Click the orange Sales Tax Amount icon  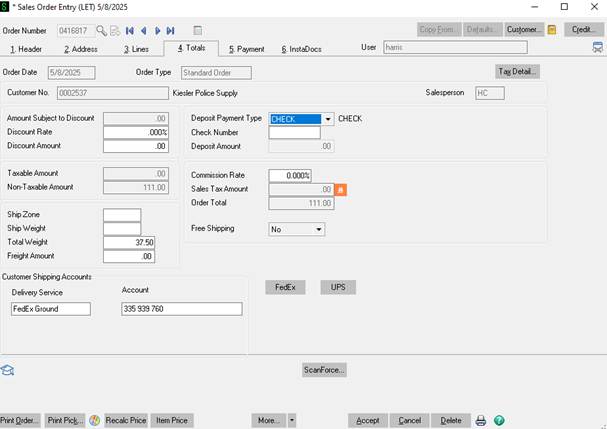coord(340,189)
